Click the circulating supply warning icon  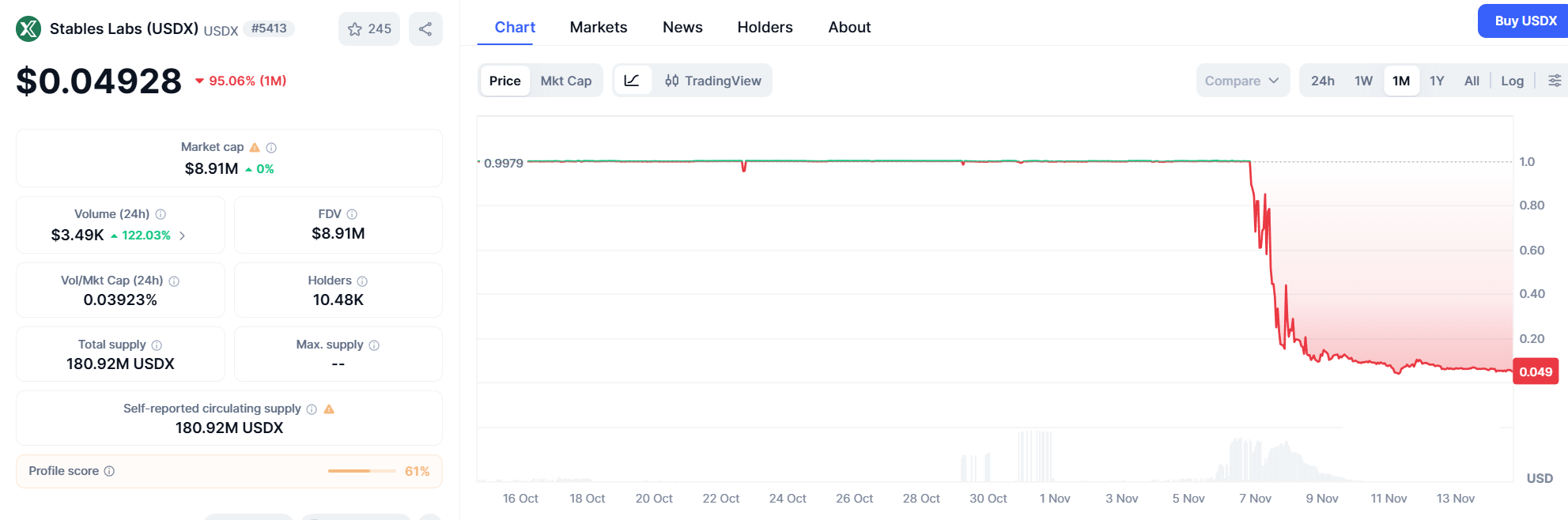tap(329, 409)
